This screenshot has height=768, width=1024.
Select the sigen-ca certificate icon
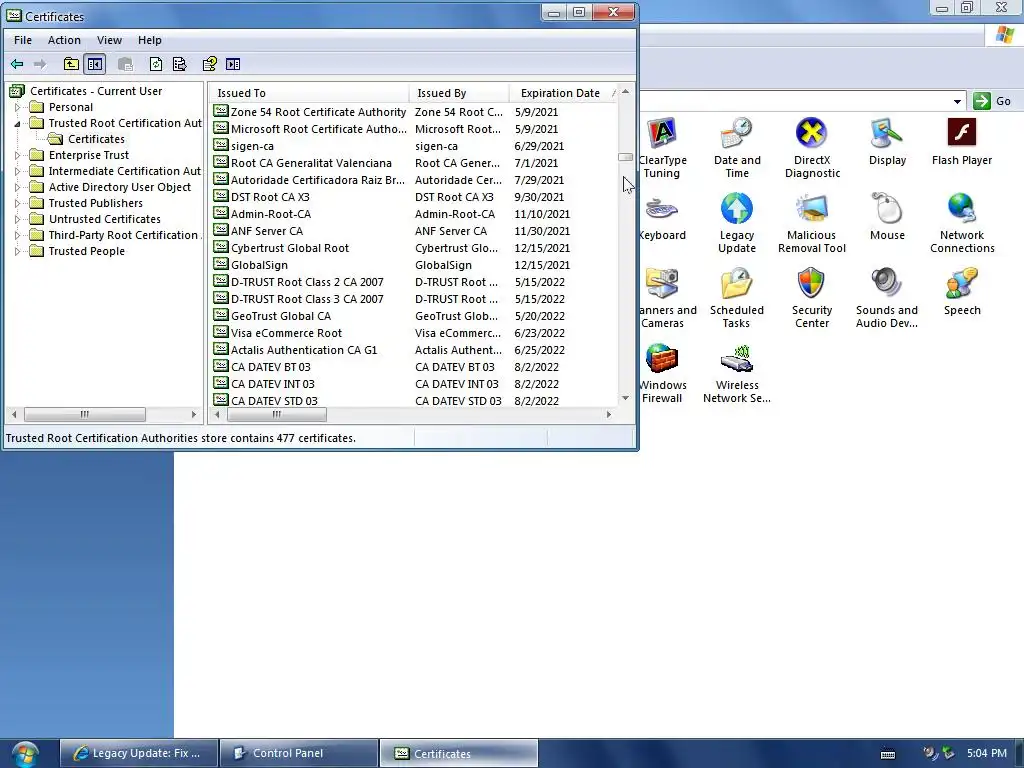coord(221,145)
